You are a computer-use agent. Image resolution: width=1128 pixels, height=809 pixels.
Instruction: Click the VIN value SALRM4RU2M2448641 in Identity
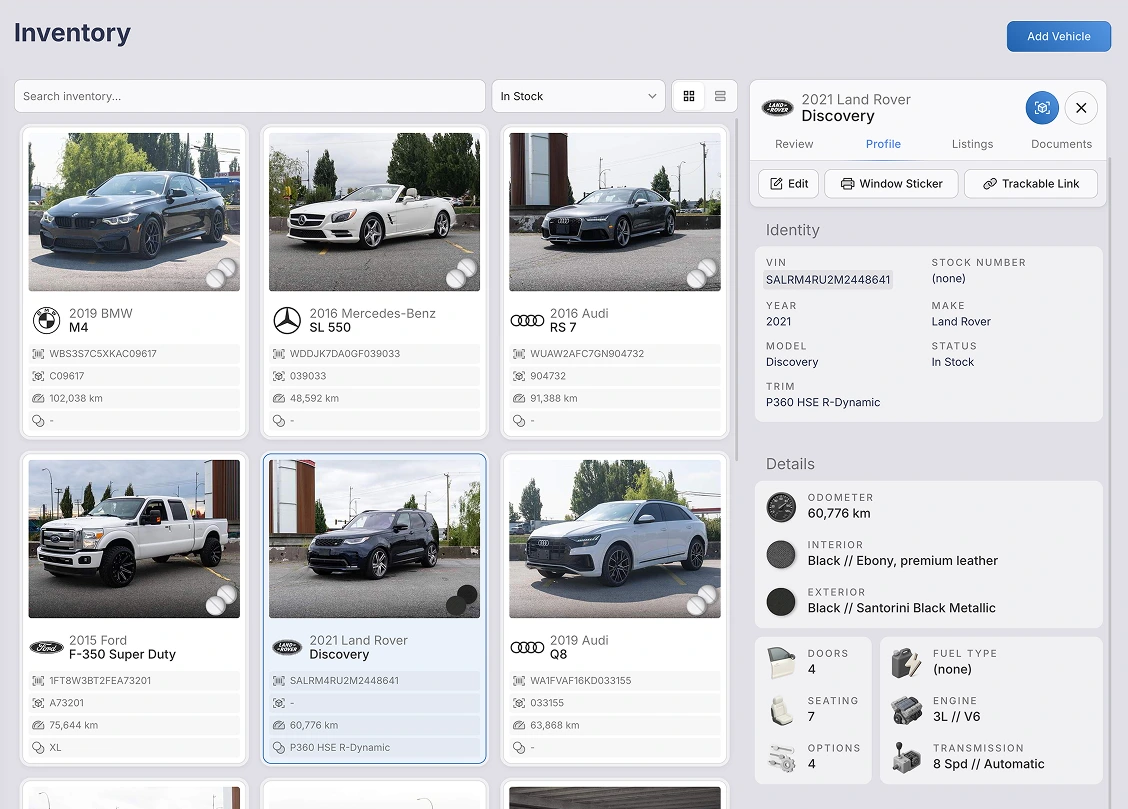828,280
